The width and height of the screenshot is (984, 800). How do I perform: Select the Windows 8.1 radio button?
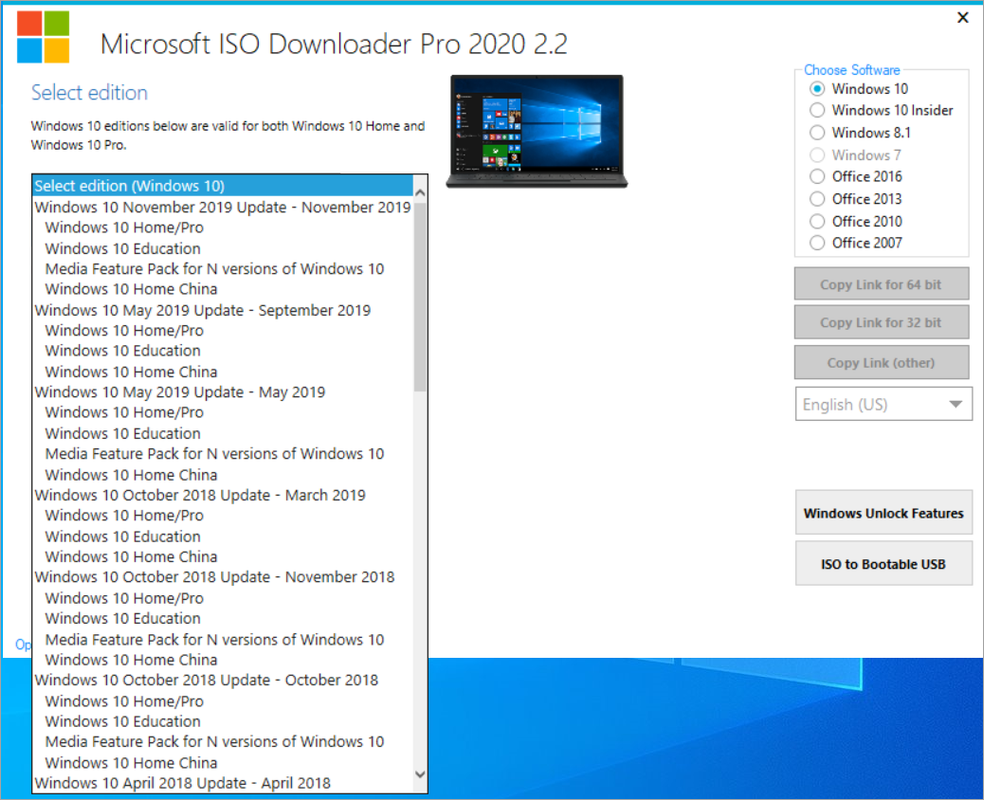(x=816, y=132)
